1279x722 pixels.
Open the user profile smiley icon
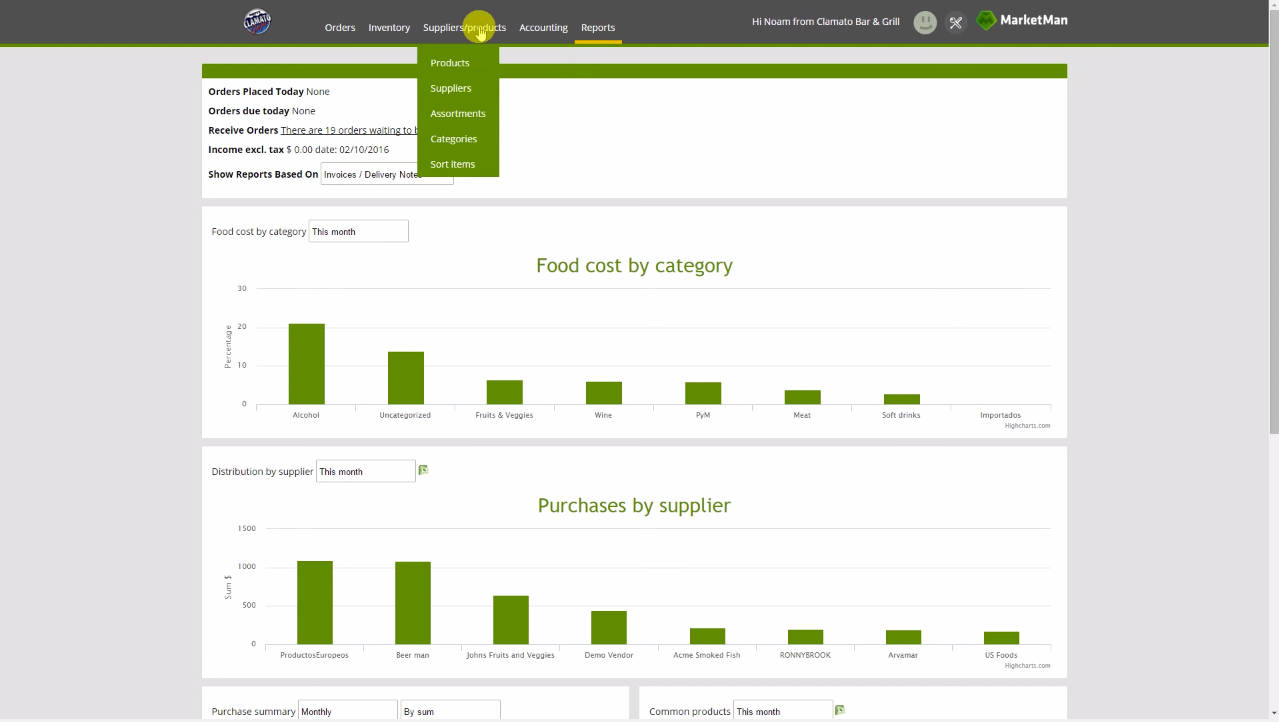(x=923, y=21)
